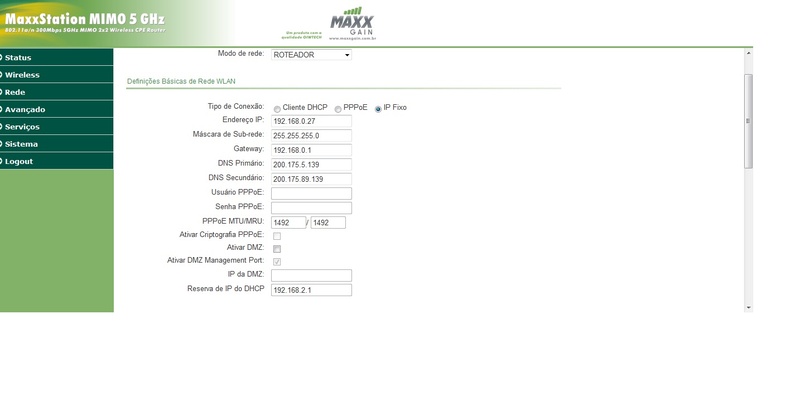Screen dimensions: 800x406
Task: Click the PPPoE MRU field
Action: pyautogui.click(x=328, y=222)
